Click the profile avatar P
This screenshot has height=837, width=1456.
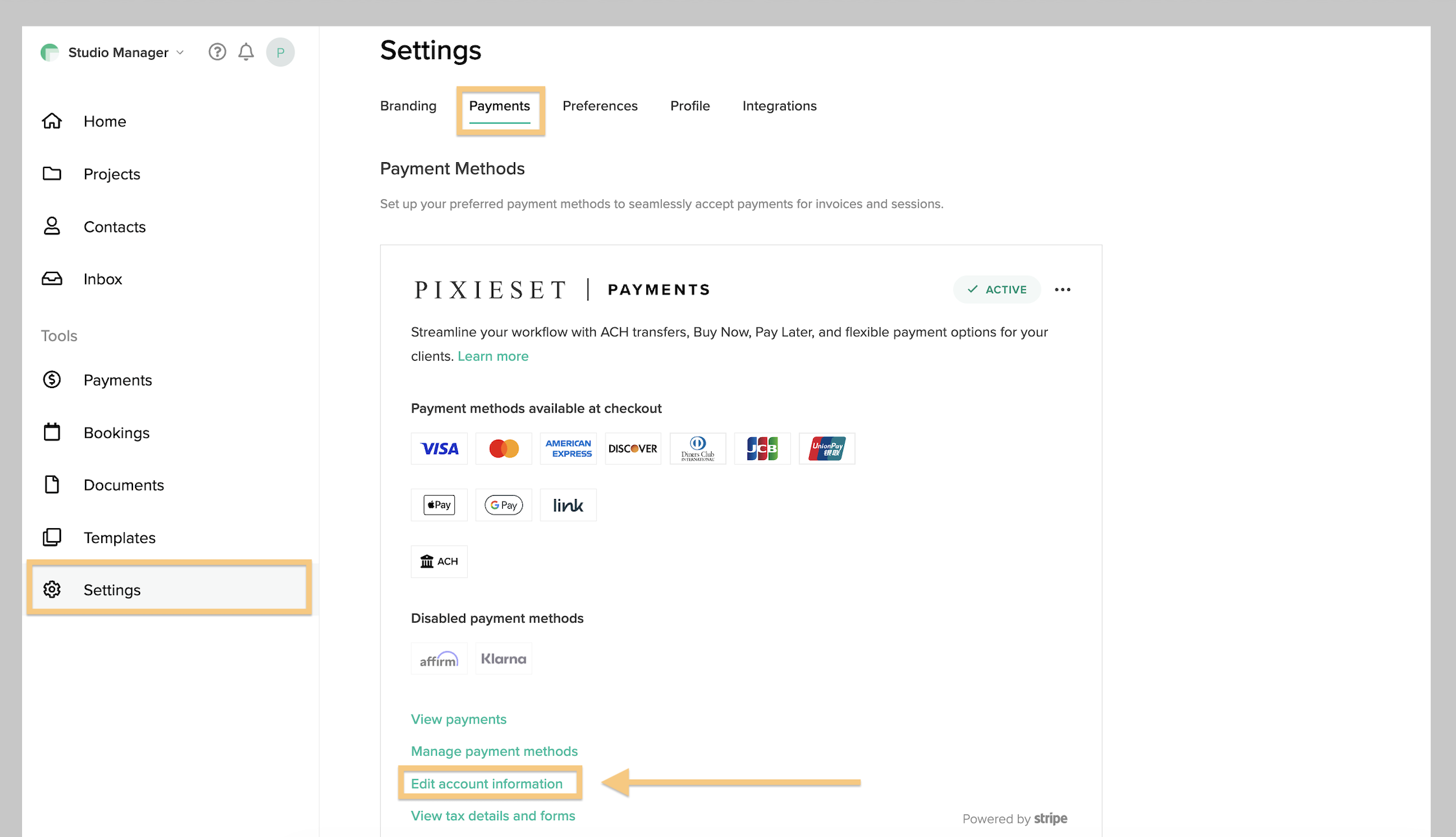(280, 52)
